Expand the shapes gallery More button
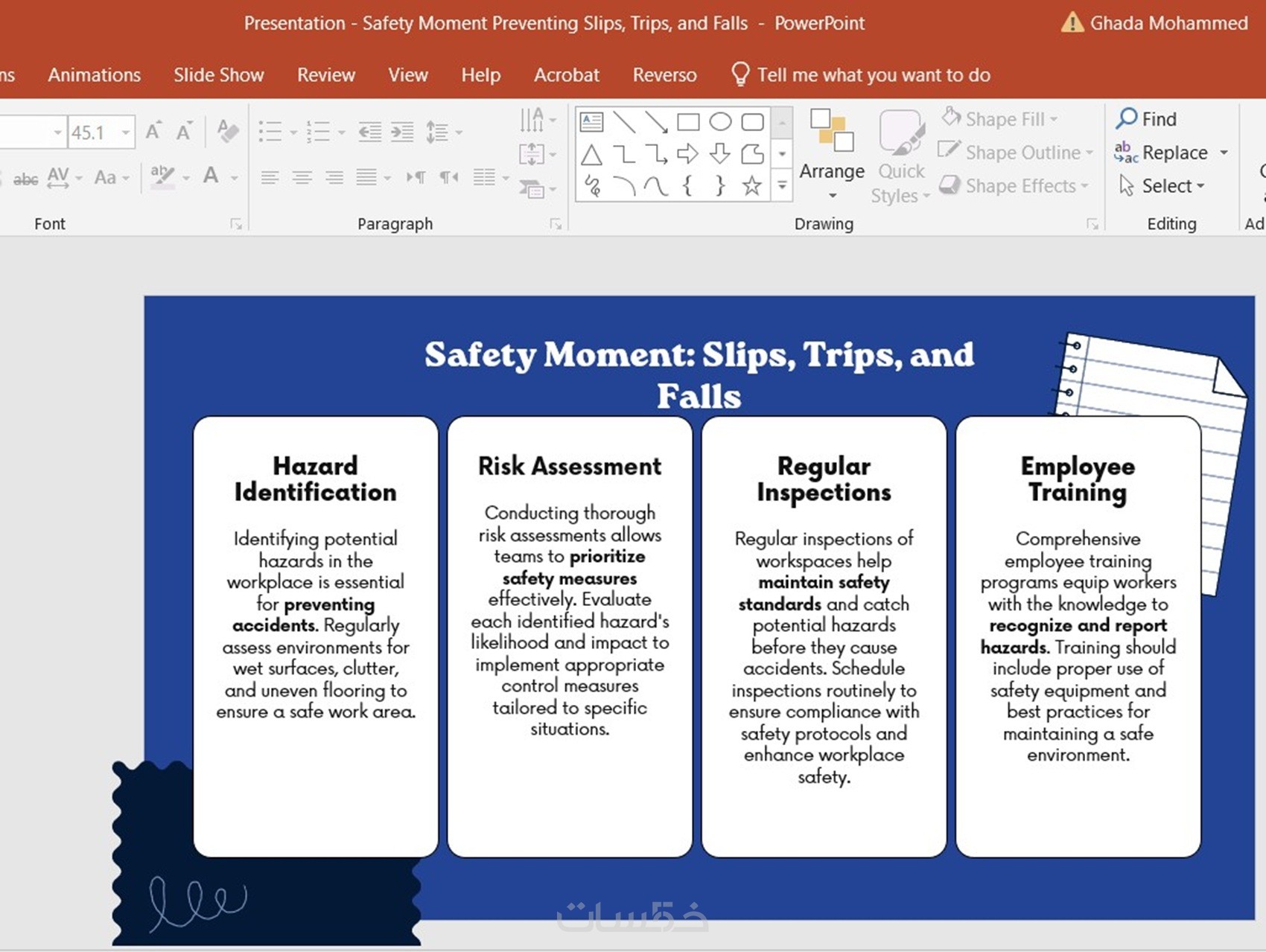This screenshot has height=952, width=1266. 782,185
